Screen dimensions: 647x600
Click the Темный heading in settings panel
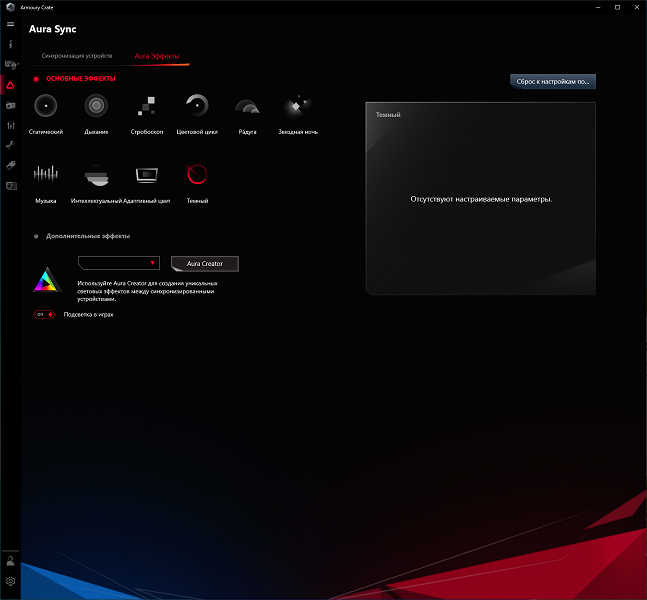388,115
